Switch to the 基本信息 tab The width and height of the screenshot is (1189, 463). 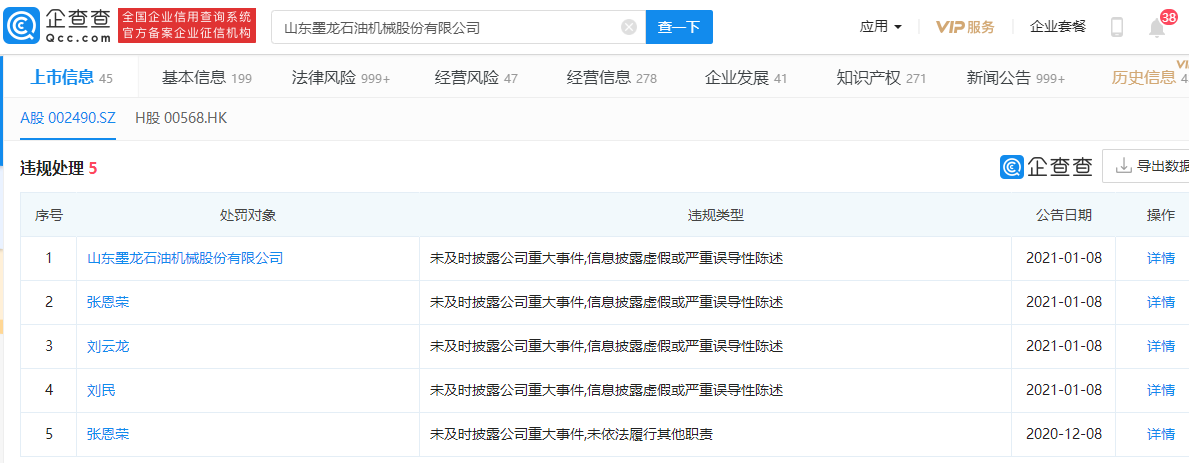(206, 77)
